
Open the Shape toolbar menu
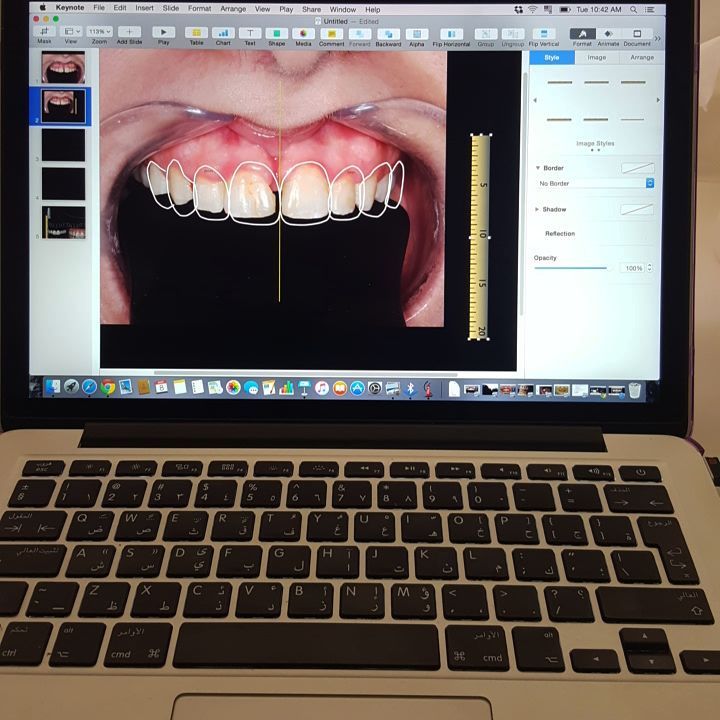(277, 33)
